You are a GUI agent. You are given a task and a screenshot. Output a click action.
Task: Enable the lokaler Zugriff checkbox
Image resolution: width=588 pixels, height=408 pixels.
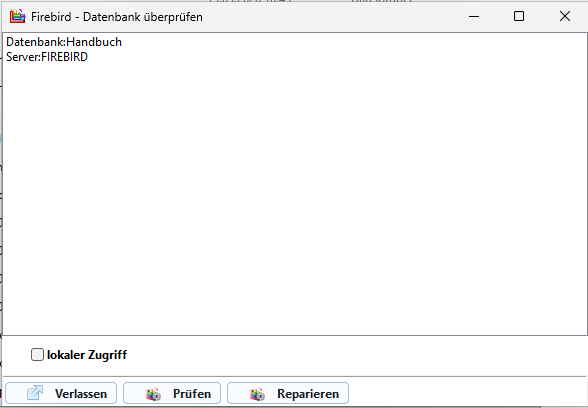click(37, 354)
